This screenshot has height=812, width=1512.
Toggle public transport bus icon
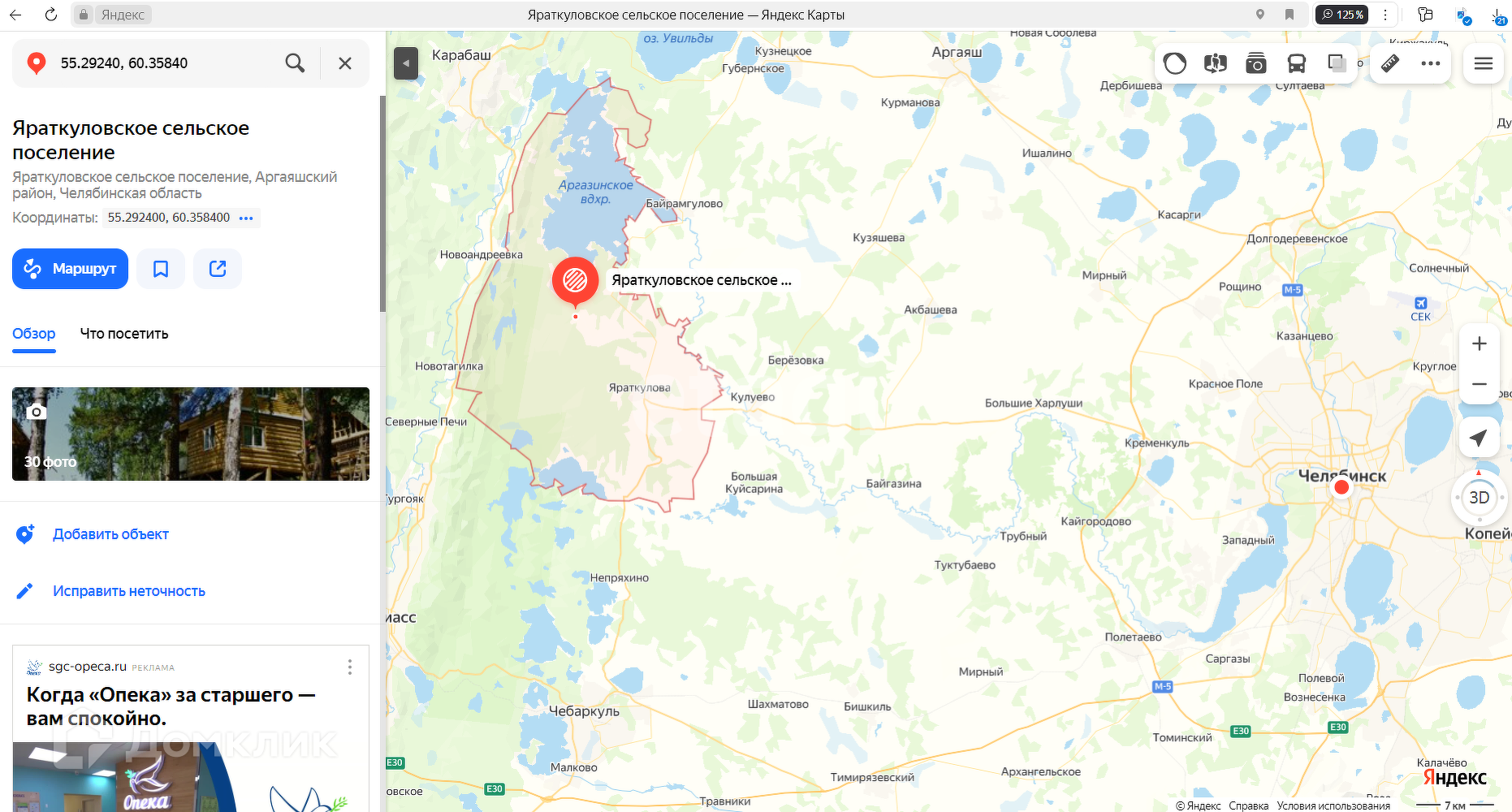(x=1297, y=63)
